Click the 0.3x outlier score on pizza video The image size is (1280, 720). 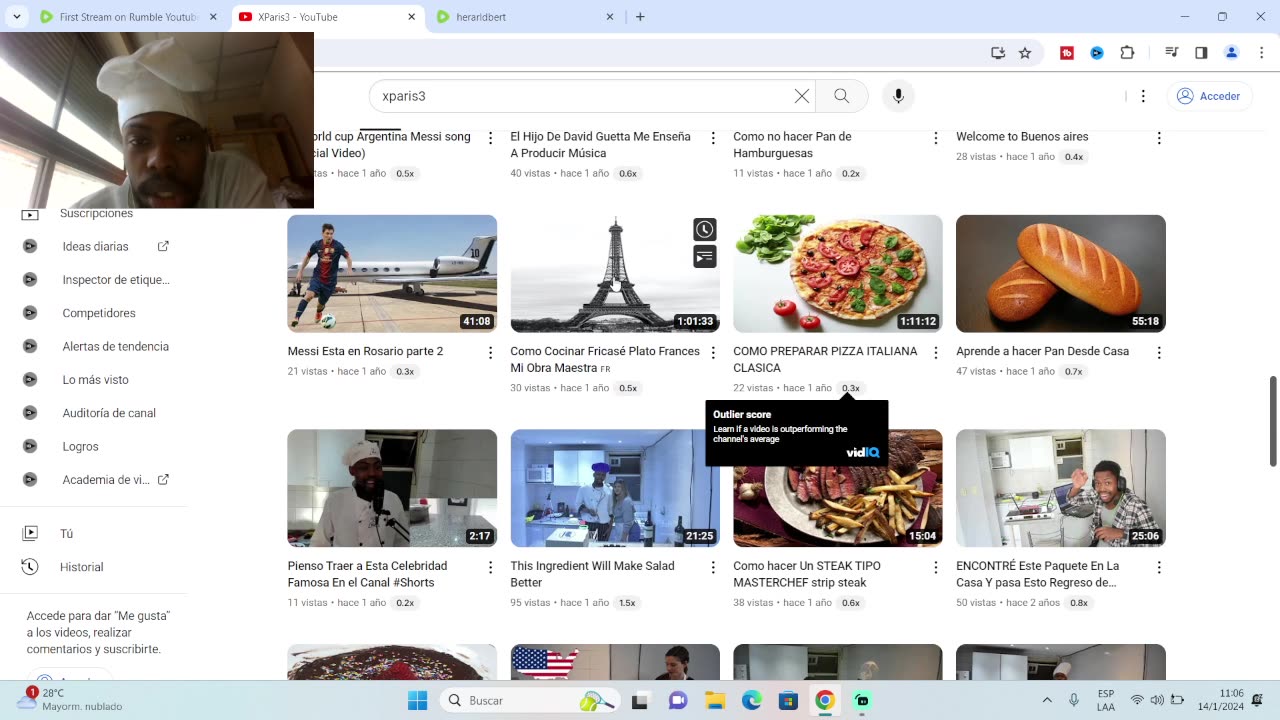[x=850, y=388]
